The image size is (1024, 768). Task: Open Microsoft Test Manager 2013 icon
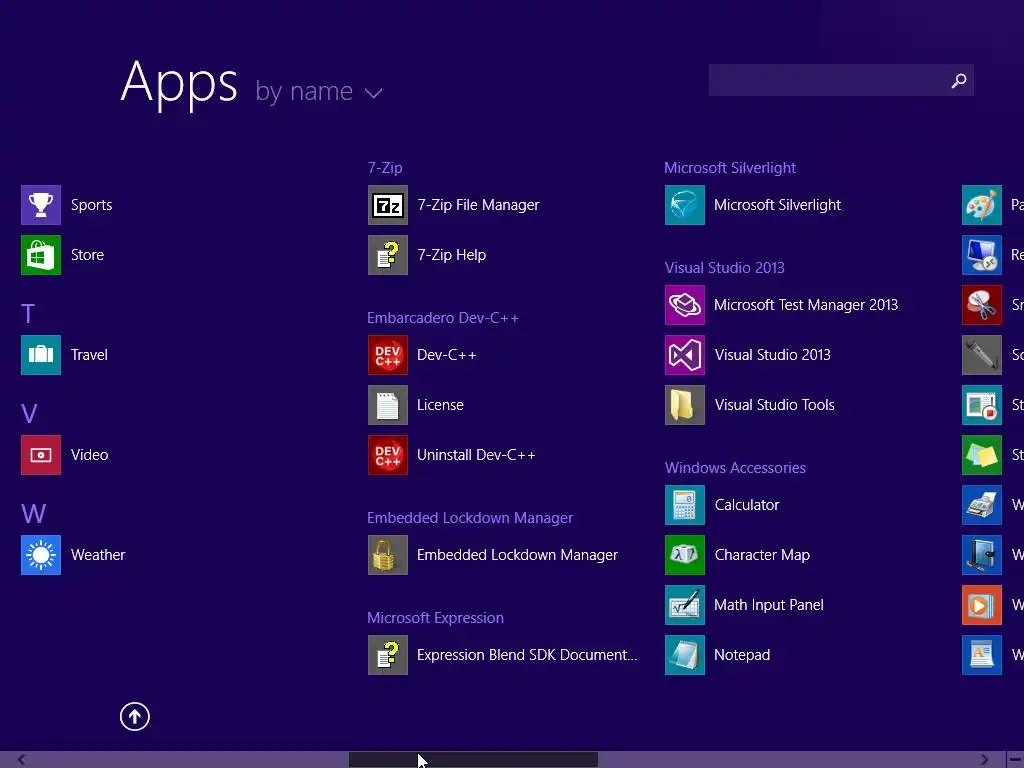pos(684,305)
